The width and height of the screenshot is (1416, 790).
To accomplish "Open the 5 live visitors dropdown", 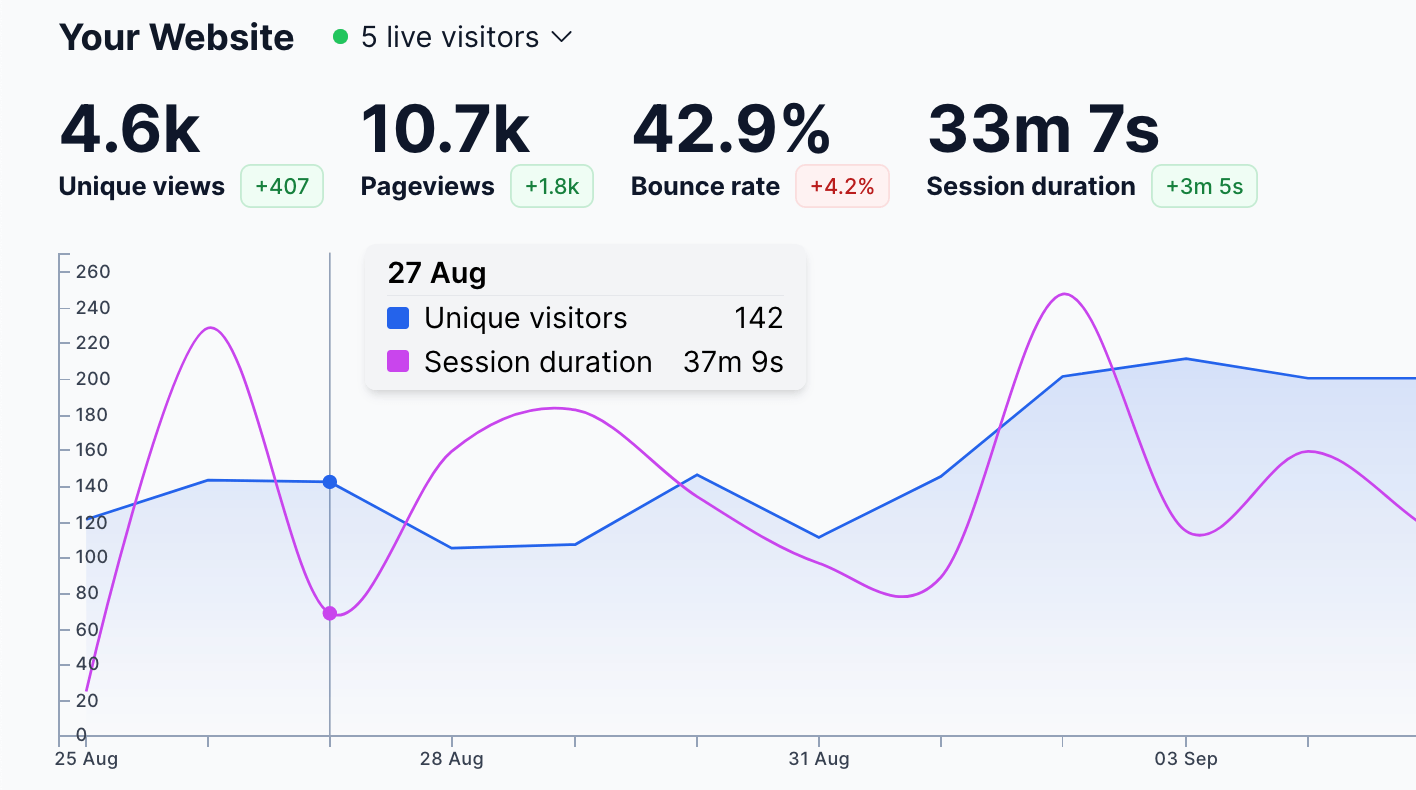I will point(452,37).
